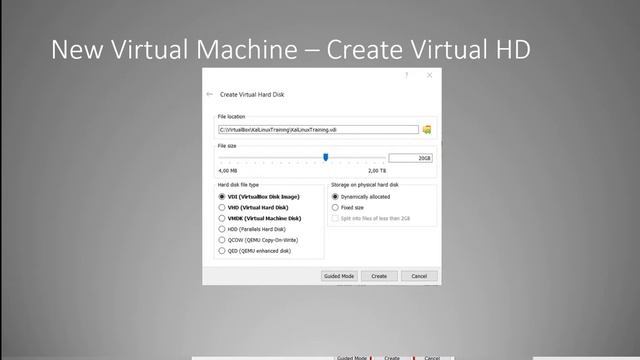Open the dialog help question mark
The width and height of the screenshot is (640, 360).
coord(407,75)
